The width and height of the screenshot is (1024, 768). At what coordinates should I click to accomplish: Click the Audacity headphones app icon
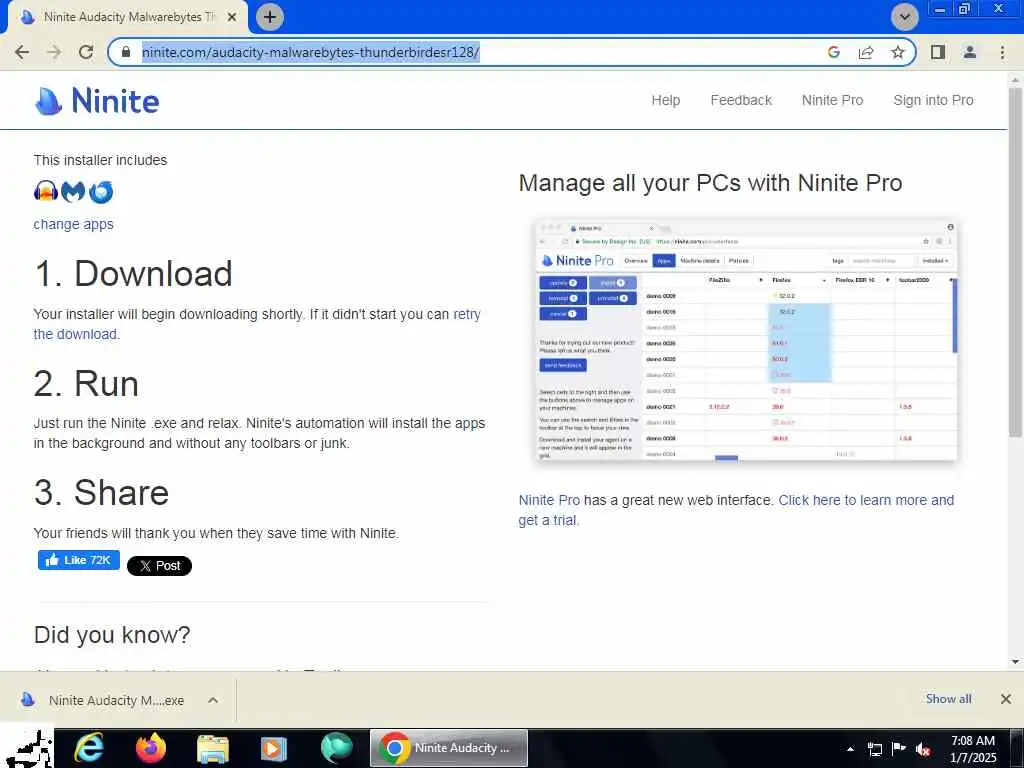[x=46, y=191]
